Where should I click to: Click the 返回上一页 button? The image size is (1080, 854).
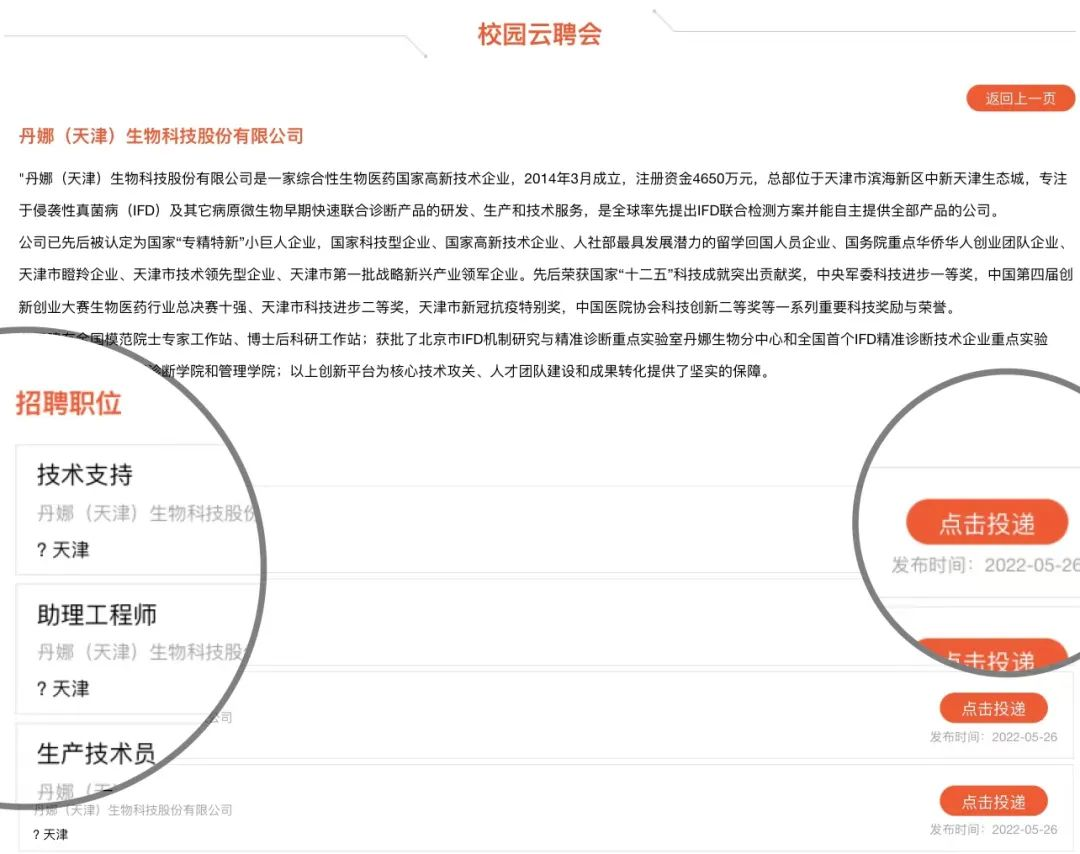pos(1020,98)
